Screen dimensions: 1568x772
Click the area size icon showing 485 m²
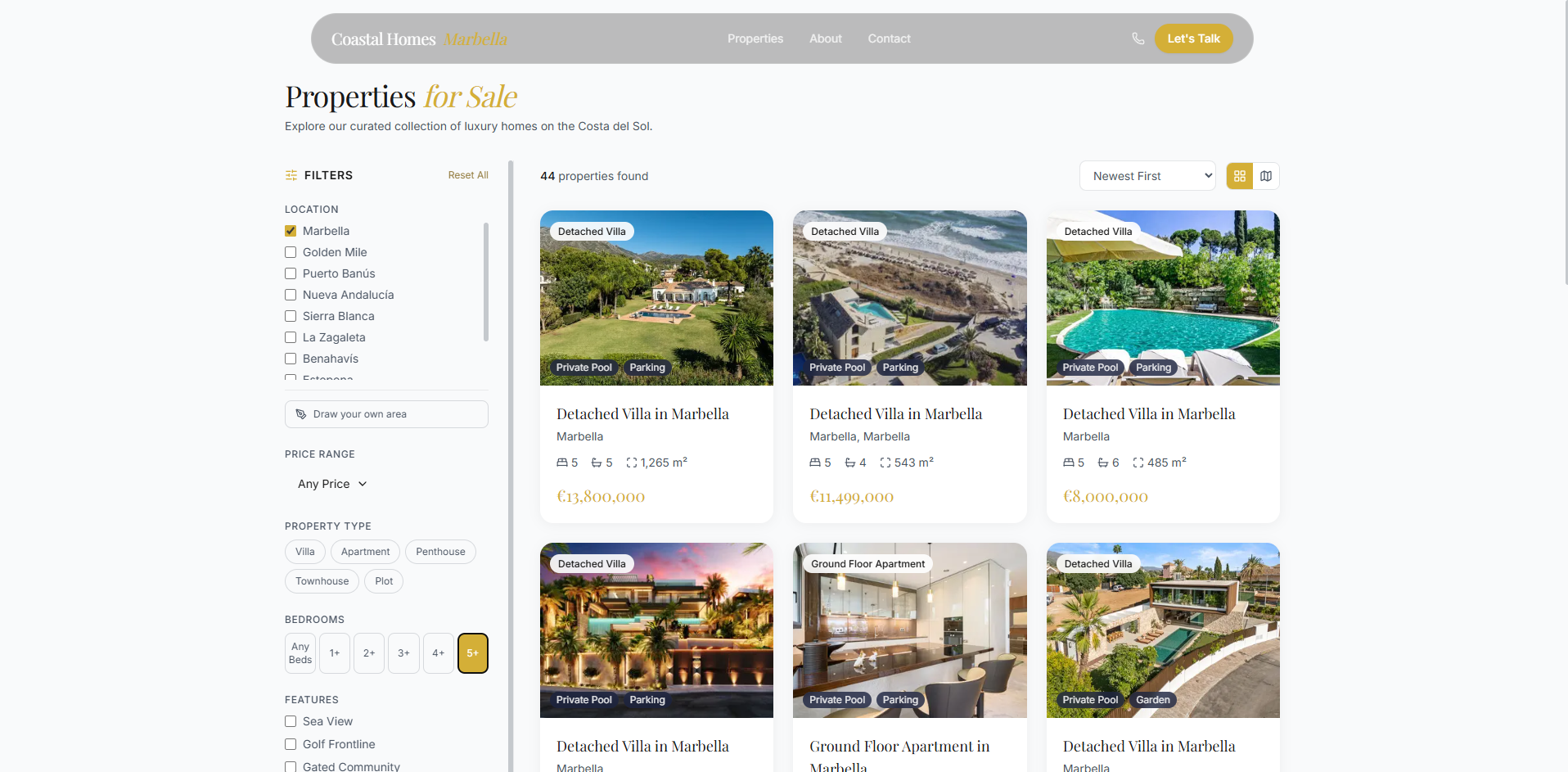click(x=1137, y=462)
